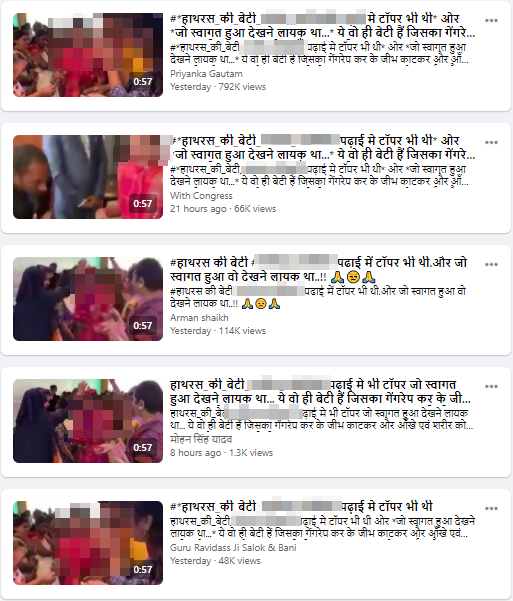Image resolution: width=513 pixels, height=601 pixels.
Task: Open more options for Guru Ravidass video
Action: pyautogui.click(x=491, y=508)
